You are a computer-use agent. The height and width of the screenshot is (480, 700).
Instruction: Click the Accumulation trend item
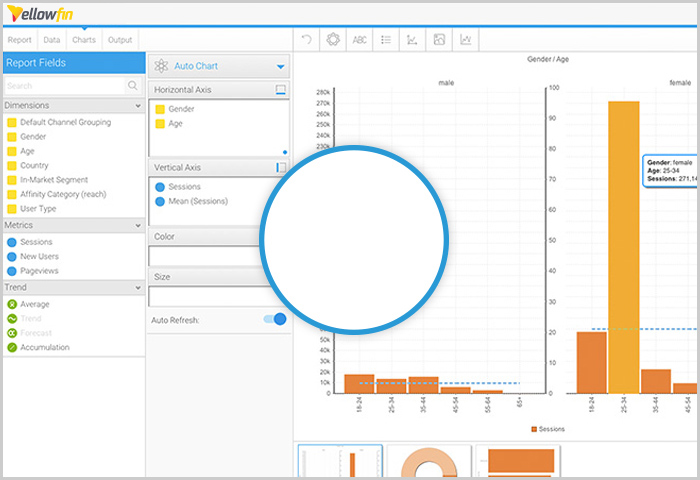(45, 347)
